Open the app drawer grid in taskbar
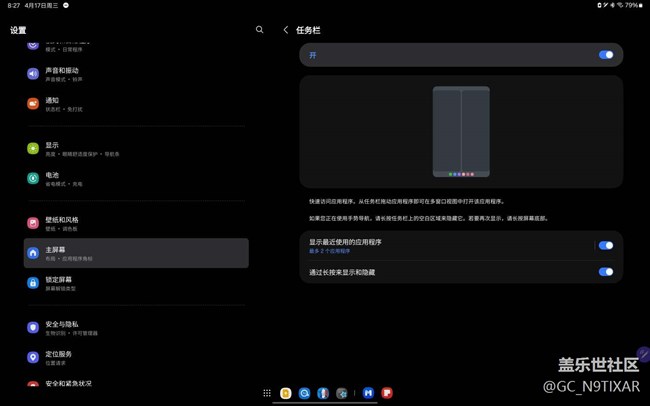Image resolution: width=650 pixels, height=406 pixels. (267, 393)
